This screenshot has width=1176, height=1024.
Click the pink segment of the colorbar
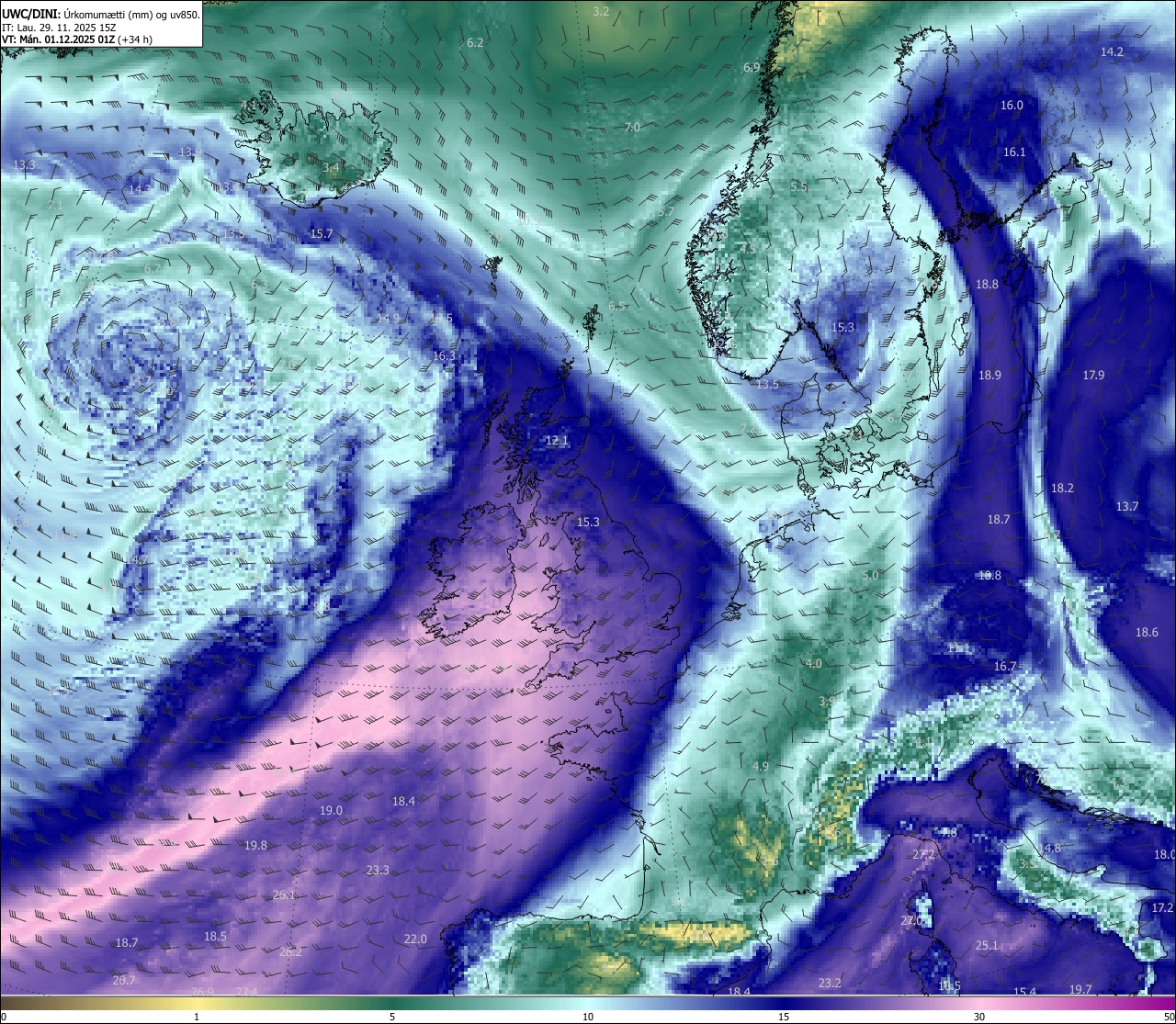[979, 1003]
